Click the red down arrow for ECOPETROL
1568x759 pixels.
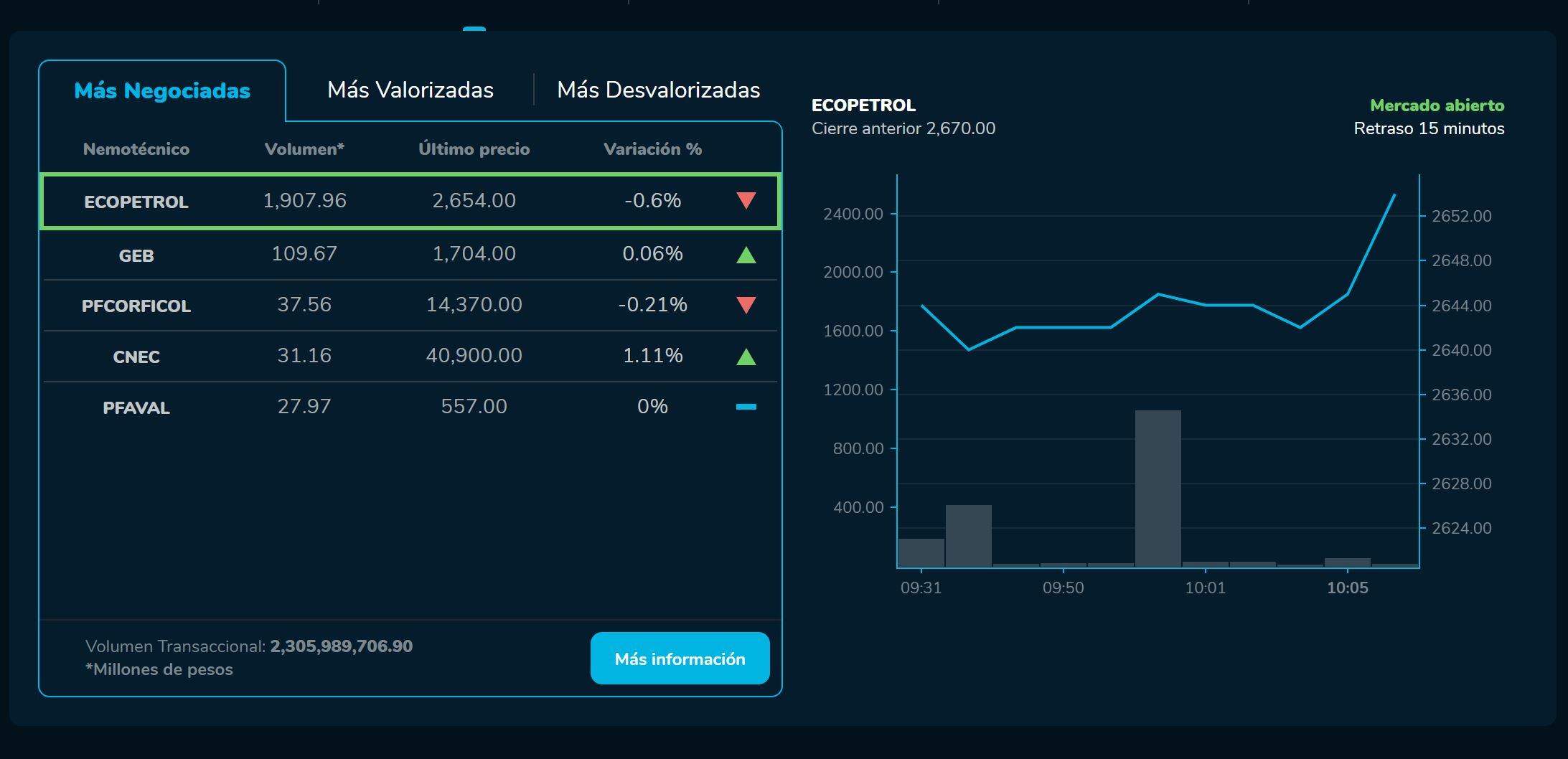[x=746, y=201]
